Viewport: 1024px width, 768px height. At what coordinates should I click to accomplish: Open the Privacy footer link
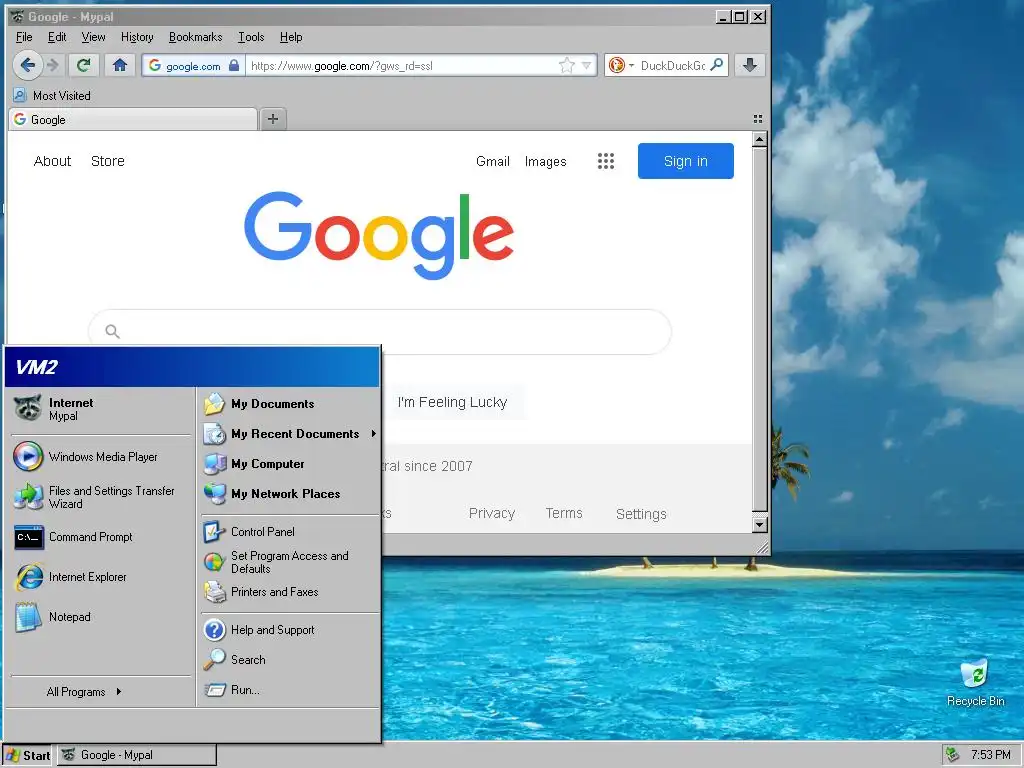(x=492, y=513)
